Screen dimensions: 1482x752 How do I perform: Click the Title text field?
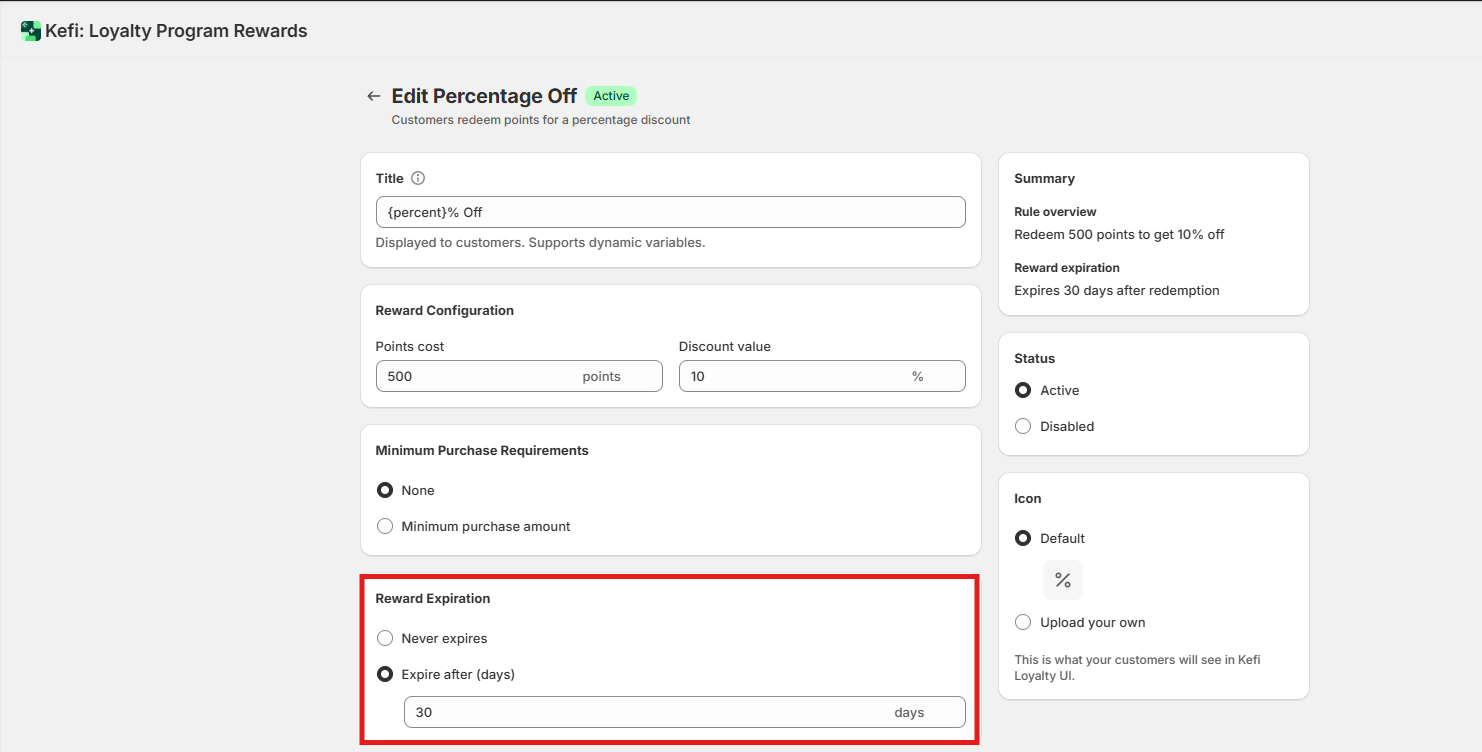click(670, 212)
